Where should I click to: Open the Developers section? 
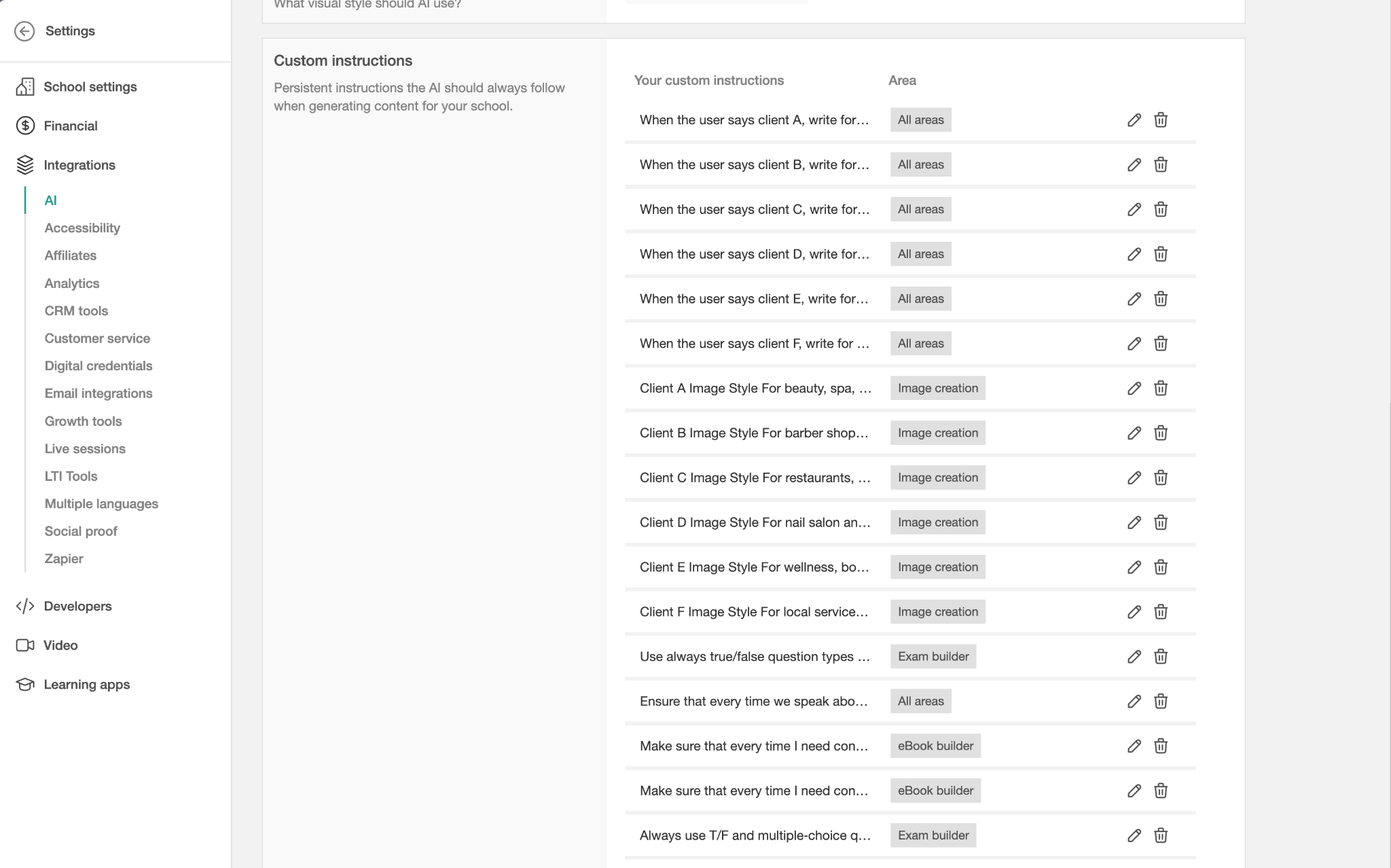[x=77, y=606]
